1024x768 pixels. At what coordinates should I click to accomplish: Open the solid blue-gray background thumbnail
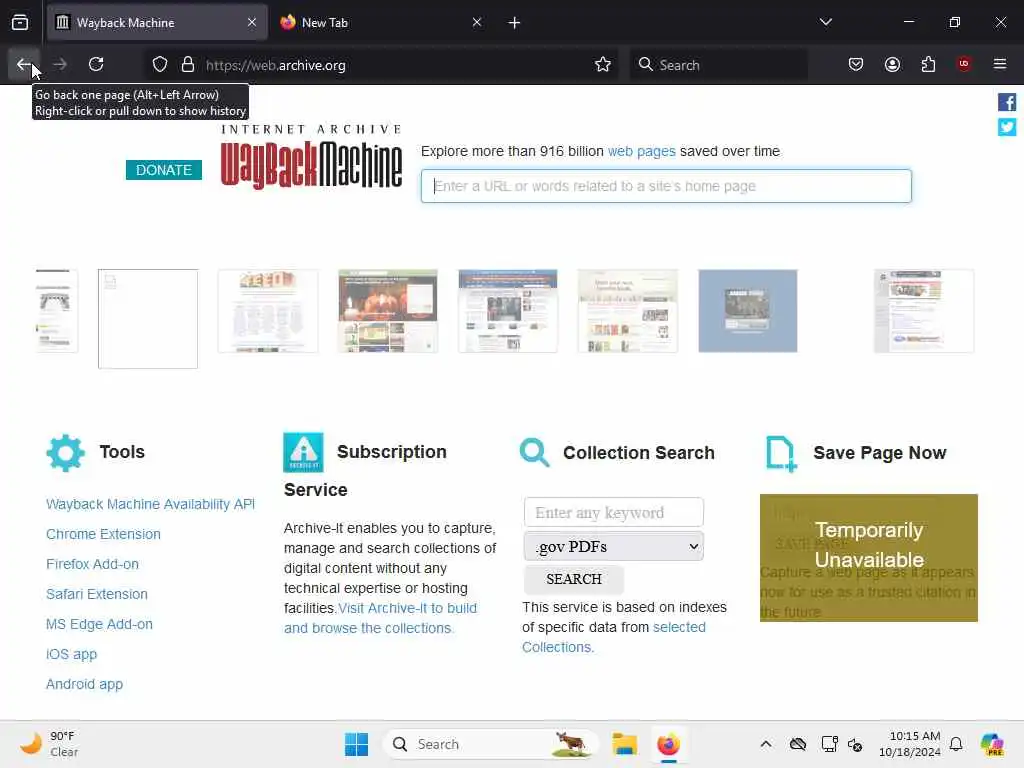pos(748,311)
